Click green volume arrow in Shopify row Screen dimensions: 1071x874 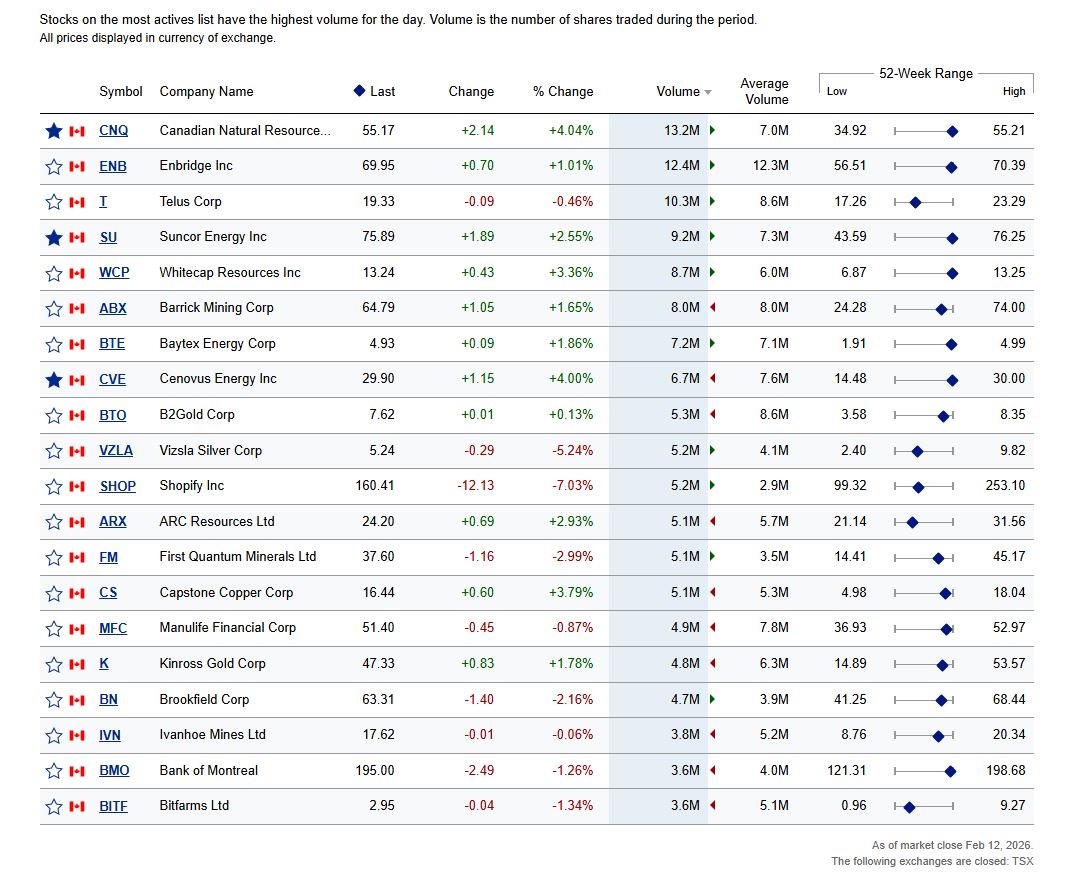click(x=712, y=485)
